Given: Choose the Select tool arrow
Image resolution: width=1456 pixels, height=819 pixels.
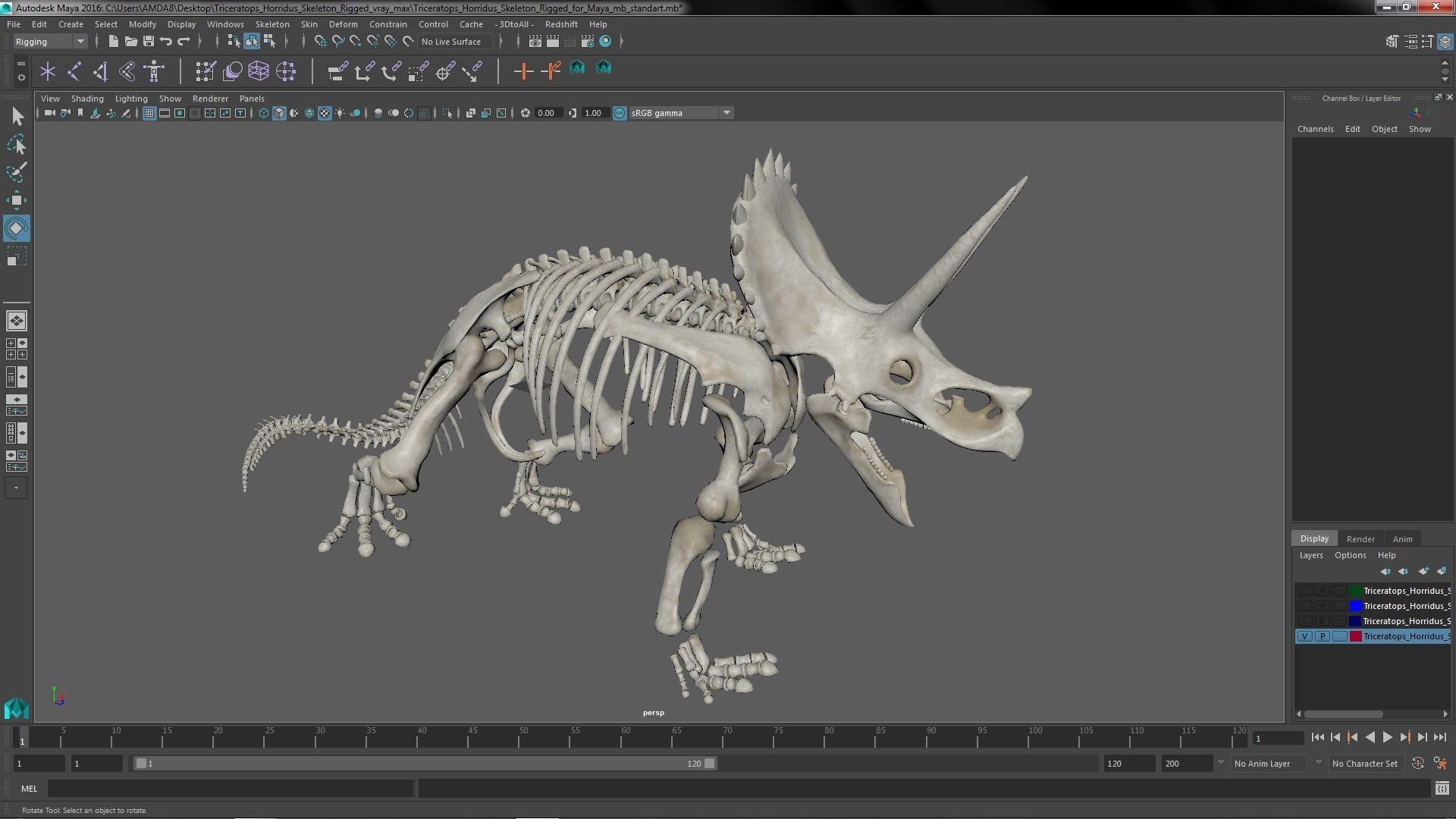Looking at the screenshot, I should pyautogui.click(x=17, y=116).
